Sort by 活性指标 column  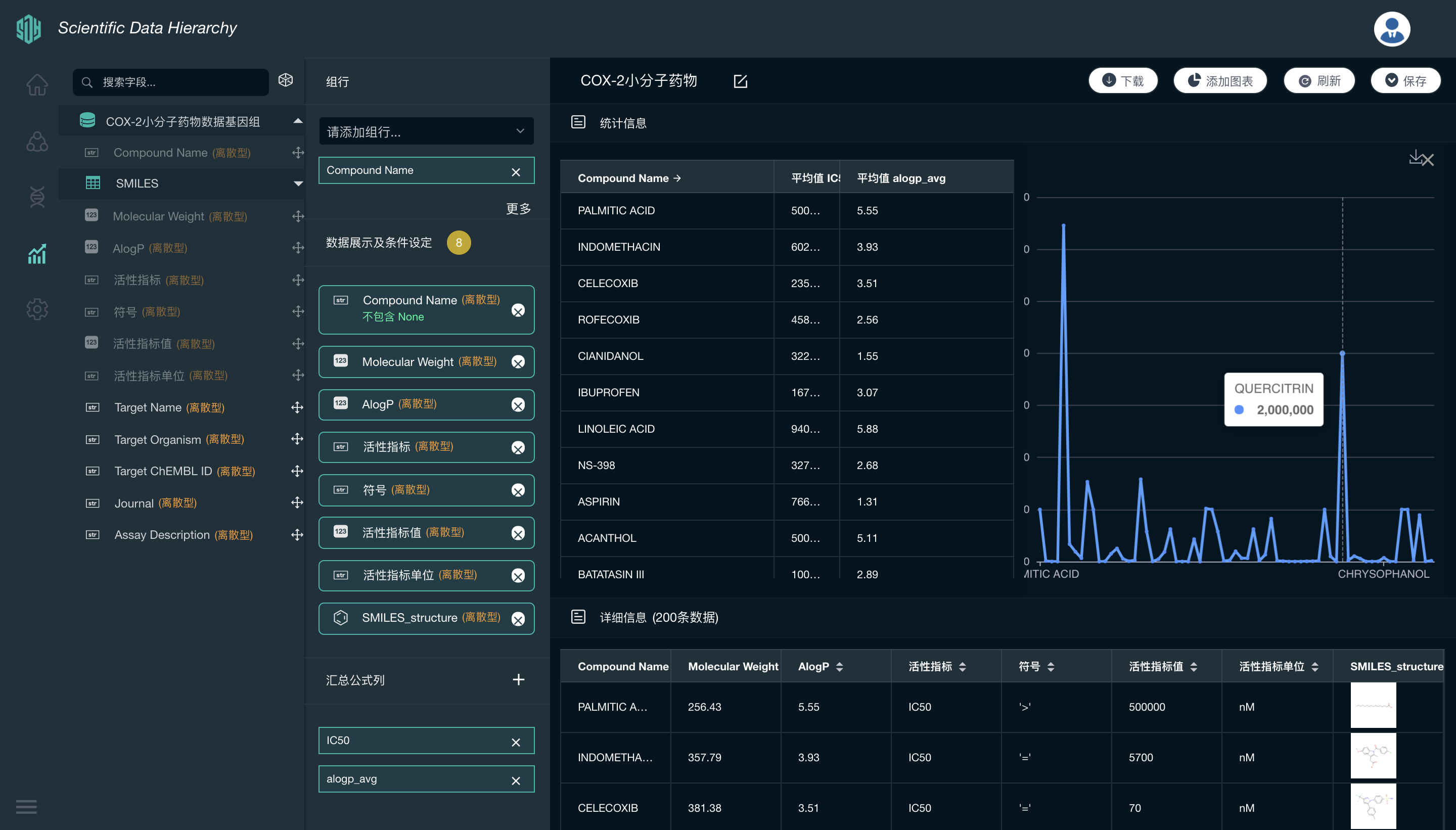(x=962, y=666)
